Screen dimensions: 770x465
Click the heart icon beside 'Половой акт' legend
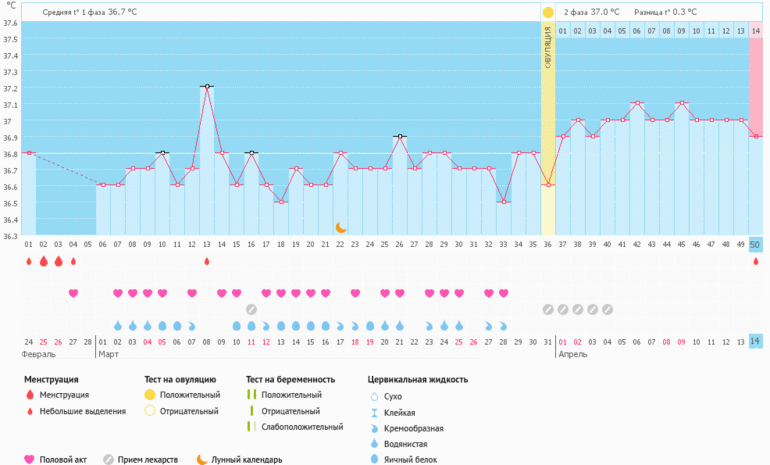coord(29,459)
